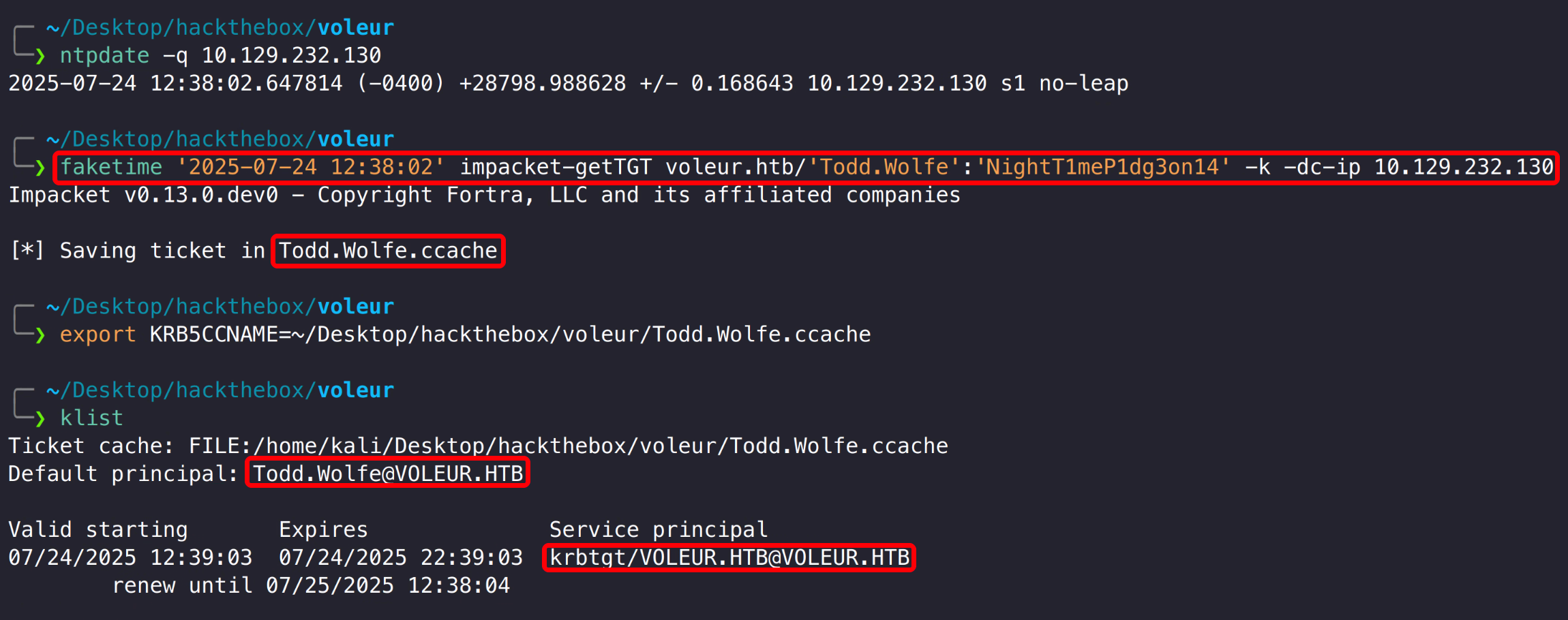This screenshot has width=1568, height=620.
Task: Click the Todd.Wolfe@VOLEUR.HTB default principal
Action: coord(388,474)
